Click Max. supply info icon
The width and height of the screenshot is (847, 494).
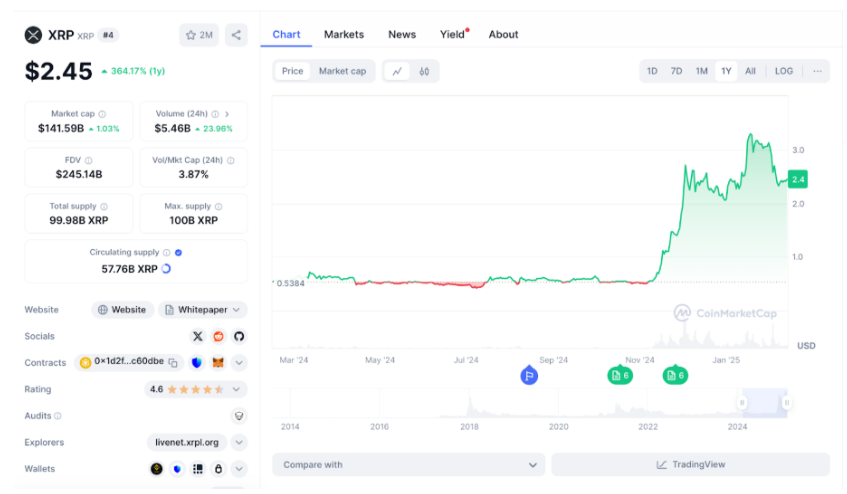pyautogui.click(x=218, y=206)
